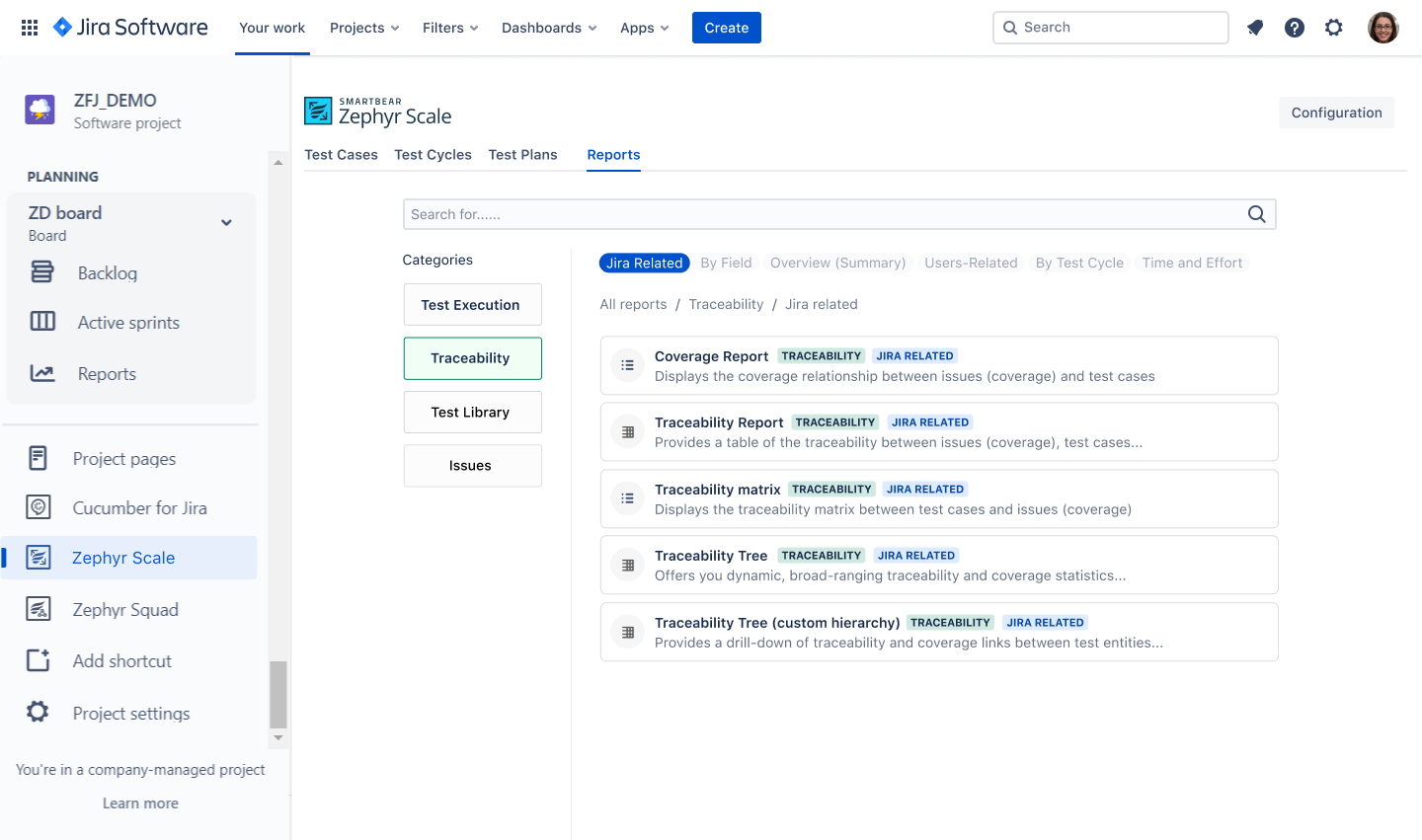This screenshot has width=1422, height=840.
Task: Select the By Field filter chip
Action: [x=726, y=263]
